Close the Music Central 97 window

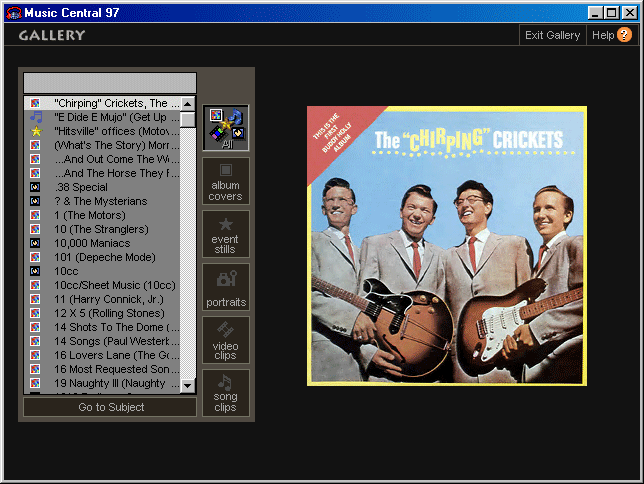pos(630,13)
